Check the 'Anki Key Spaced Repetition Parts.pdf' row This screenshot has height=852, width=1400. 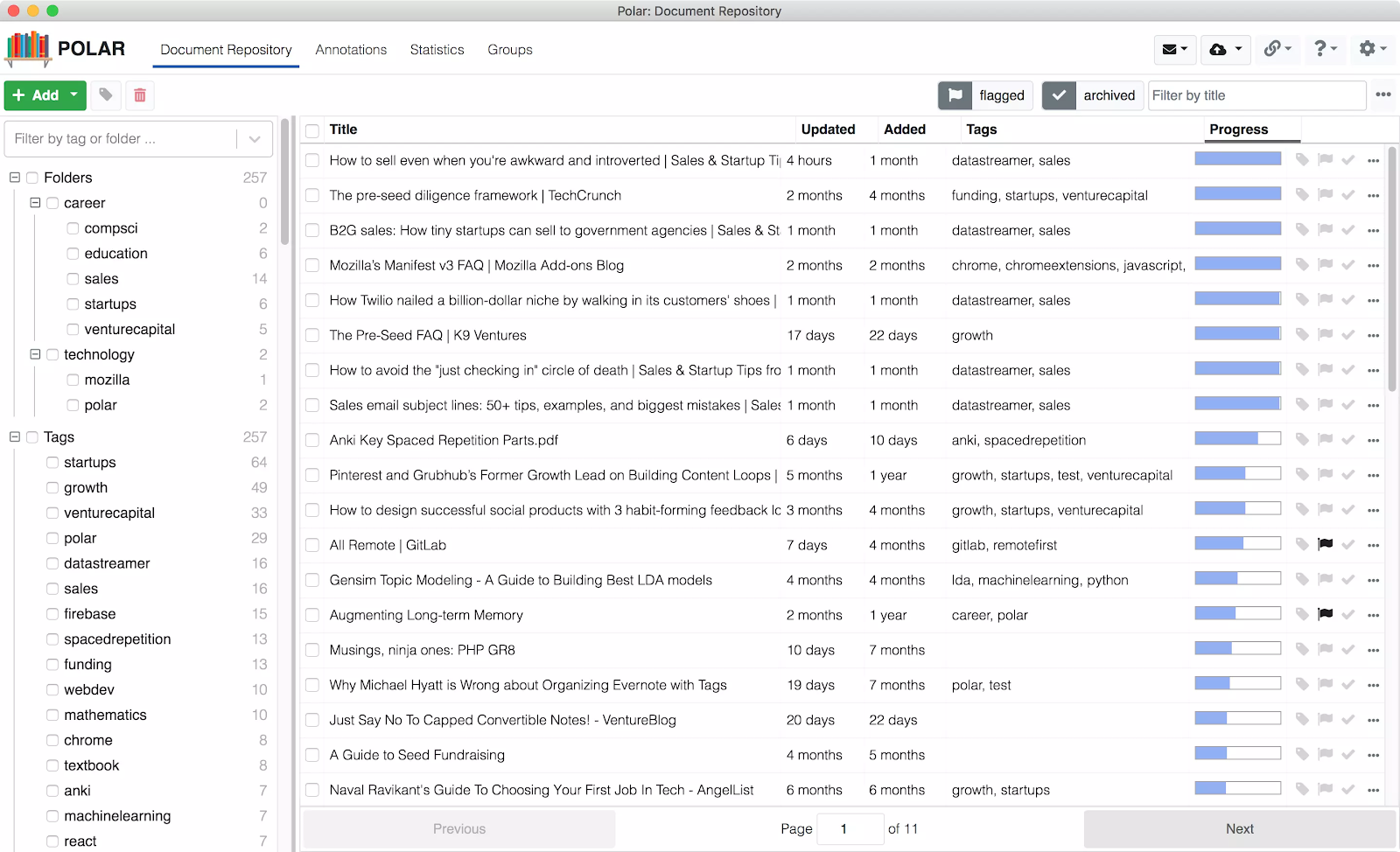click(312, 441)
